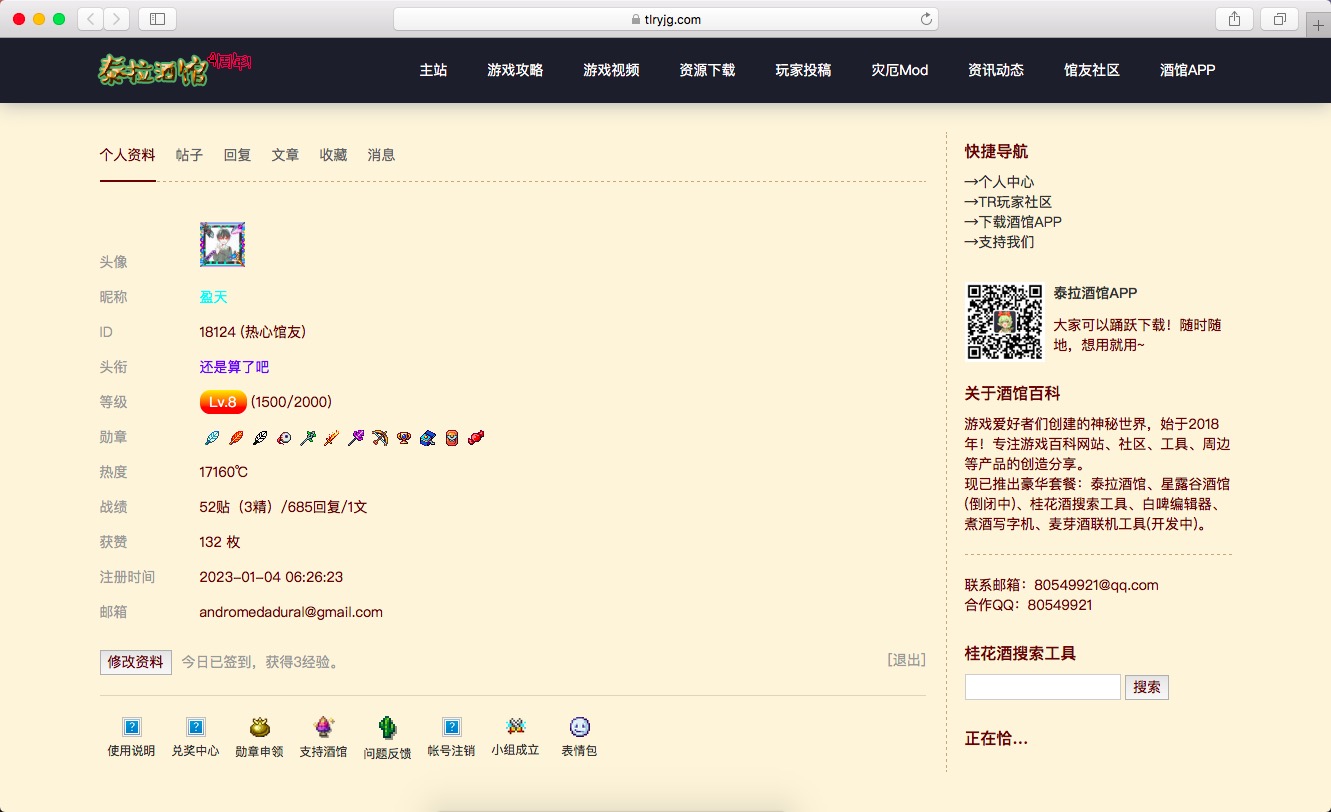Click the 问题反馈 cactus icon
This screenshot has width=1331, height=812.
click(x=387, y=727)
